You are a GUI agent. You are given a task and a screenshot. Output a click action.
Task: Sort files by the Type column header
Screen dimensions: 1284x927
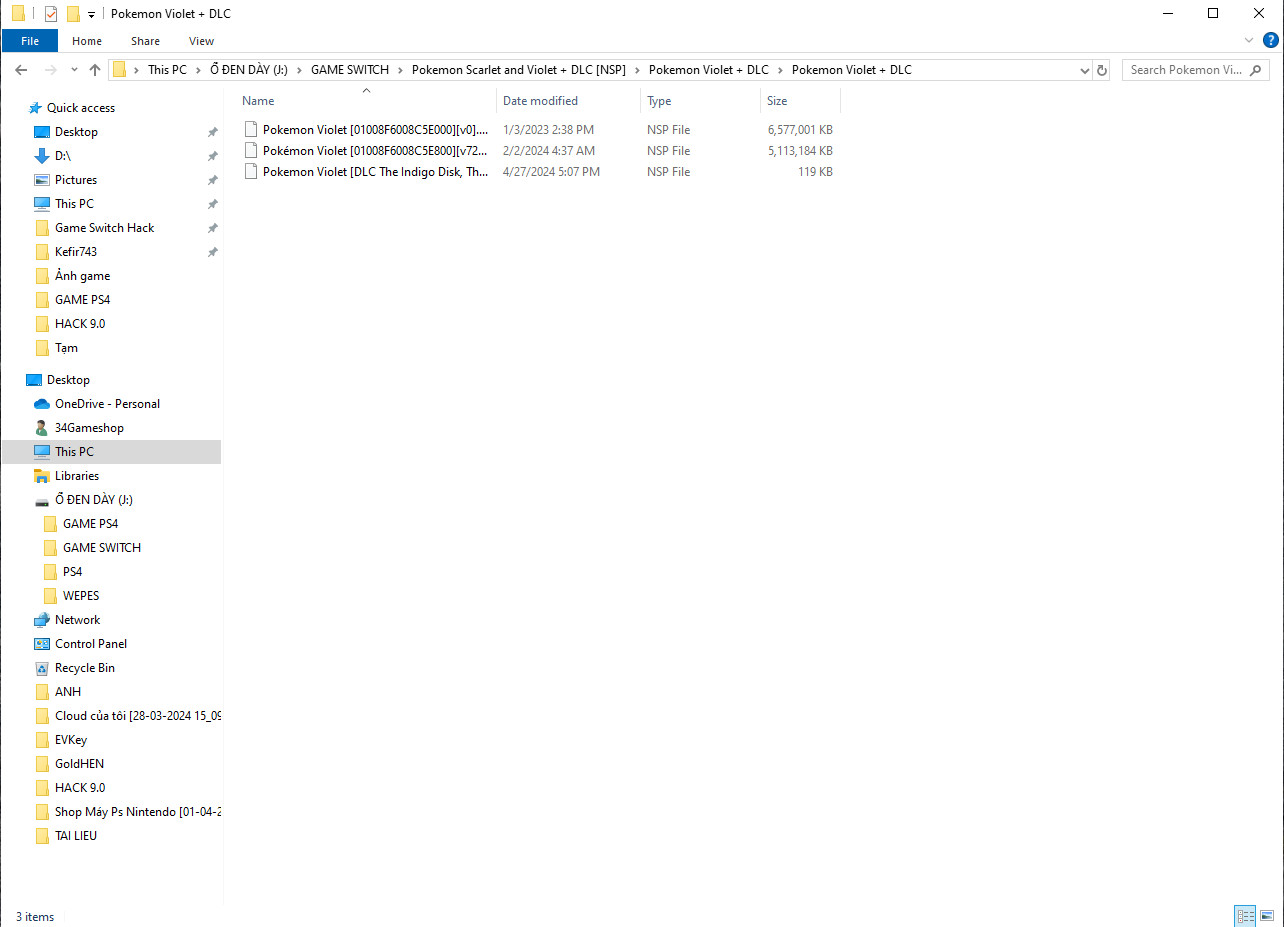point(700,101)
